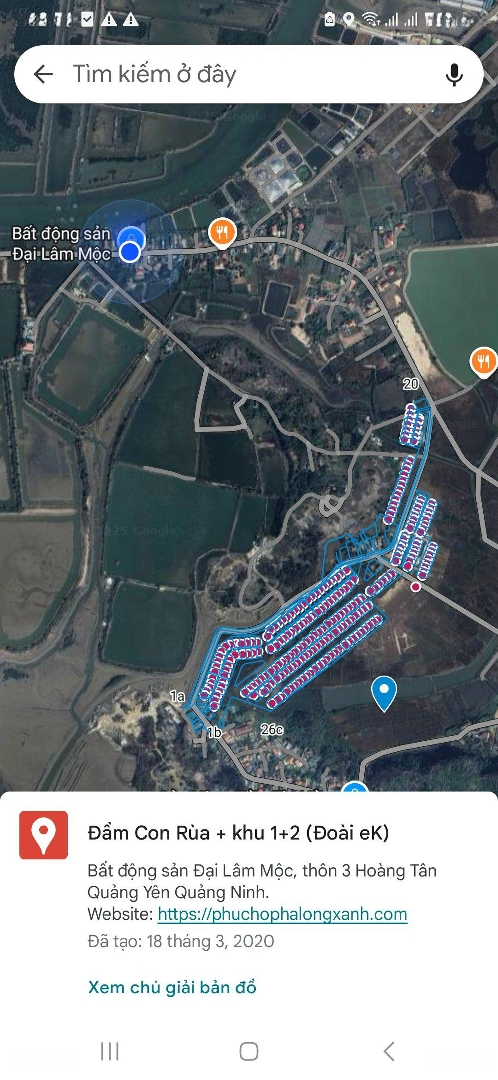
Task: Tap the blue location pin on map
Action: pyautogui.click(x=384, y=693)
